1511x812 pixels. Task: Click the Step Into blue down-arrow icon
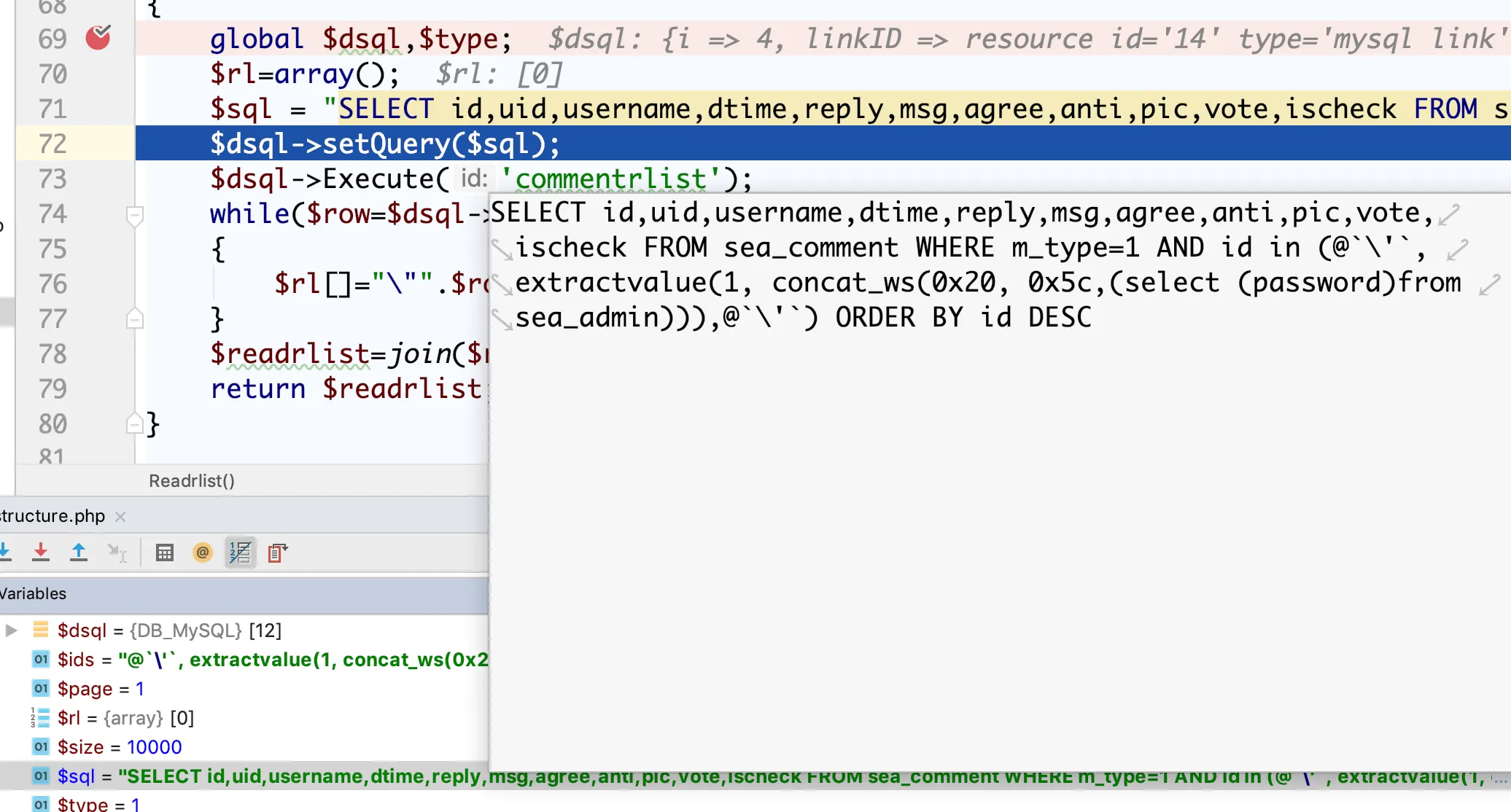[4, 553]
